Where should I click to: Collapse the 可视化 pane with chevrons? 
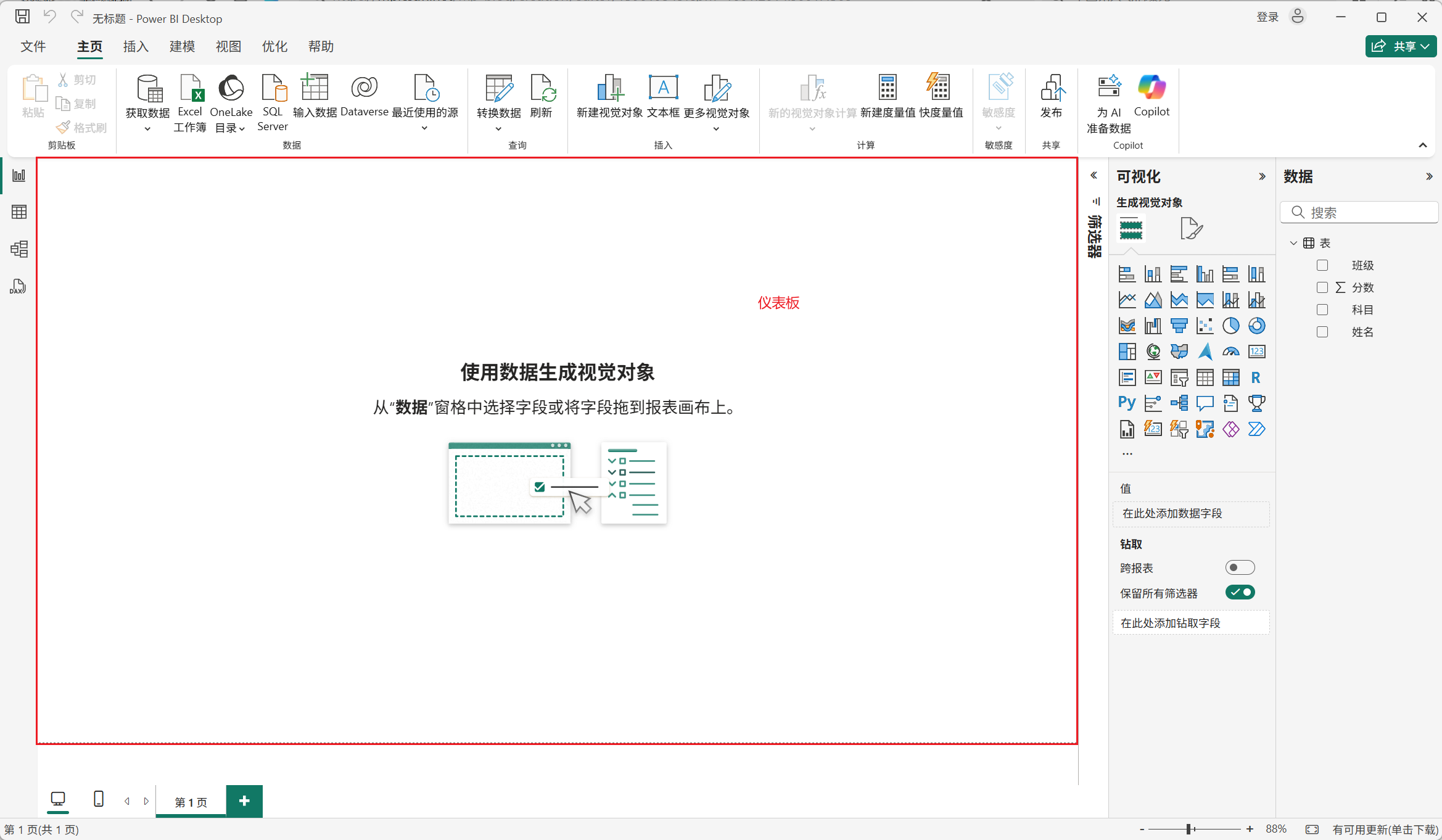click(x=1262, y=177)
